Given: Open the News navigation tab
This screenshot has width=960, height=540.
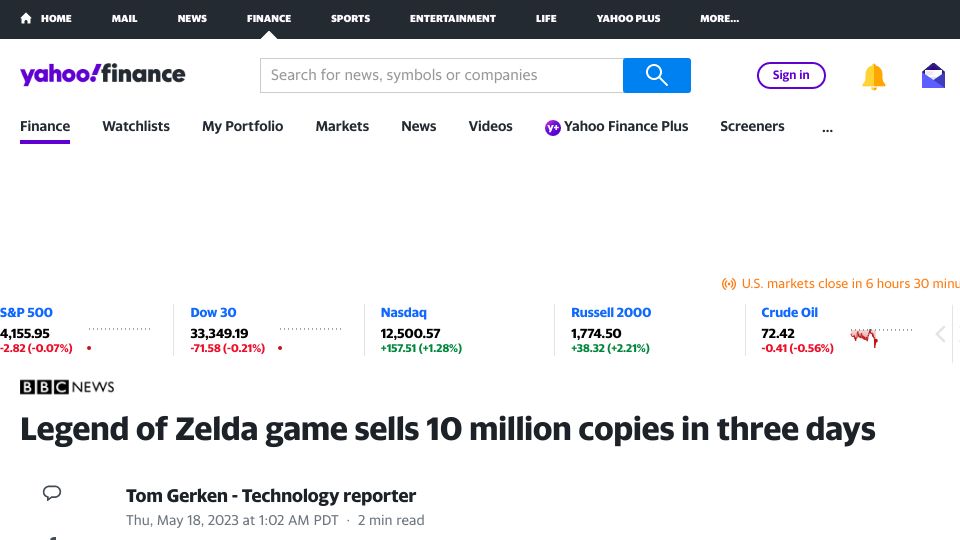Looking at the screenshot, I should pos(419,126).
